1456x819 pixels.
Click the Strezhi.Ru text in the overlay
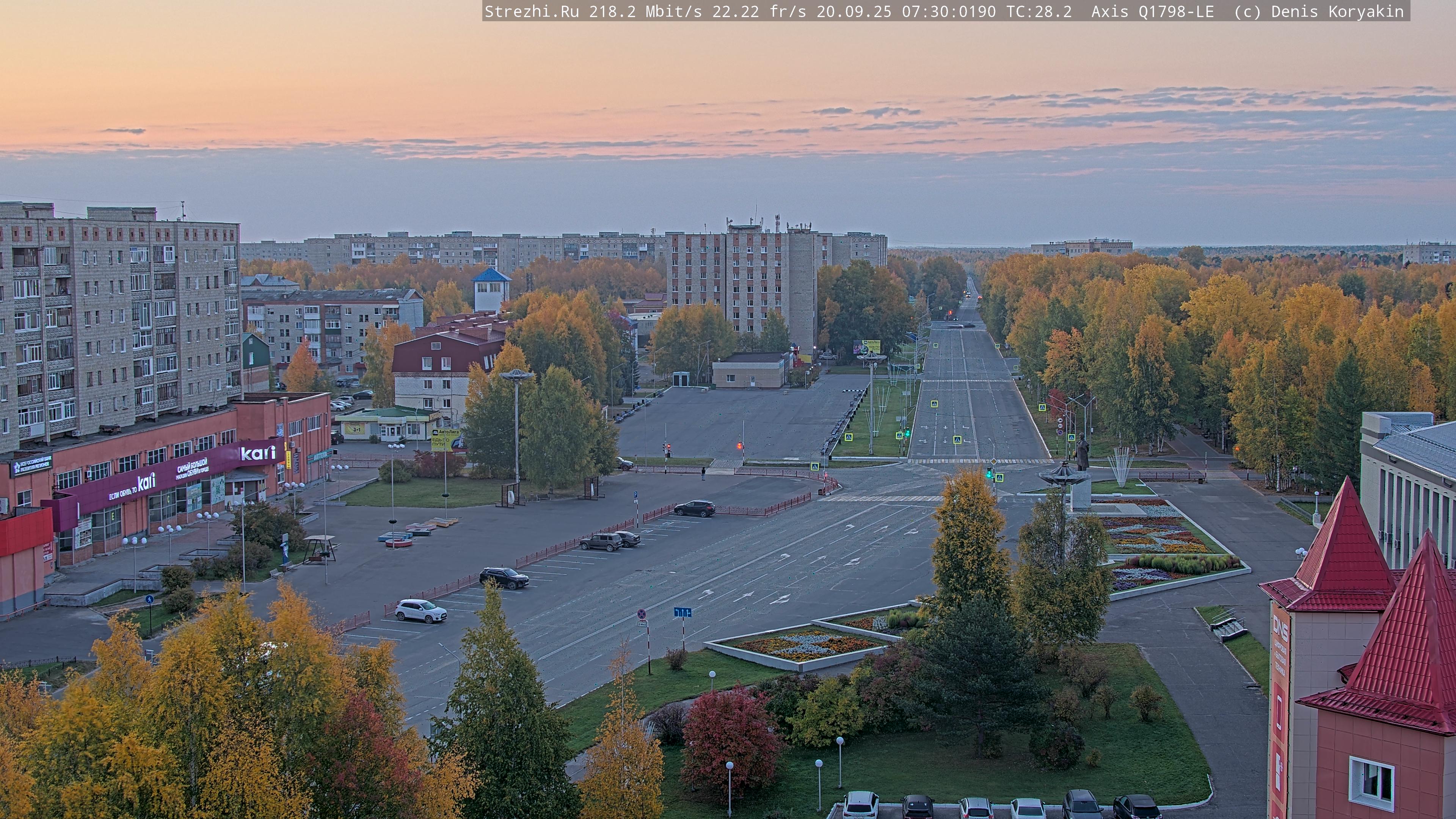pos(531,11)
